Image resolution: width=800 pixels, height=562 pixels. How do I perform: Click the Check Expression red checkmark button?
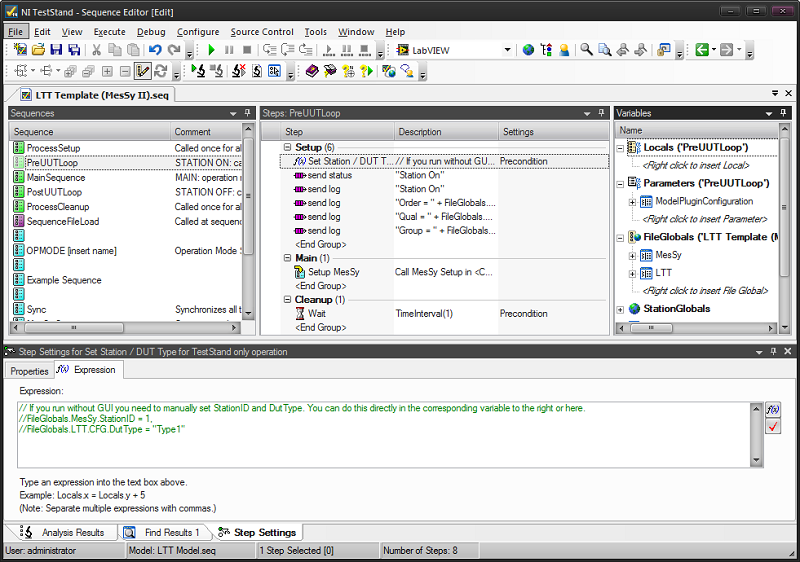773,426
